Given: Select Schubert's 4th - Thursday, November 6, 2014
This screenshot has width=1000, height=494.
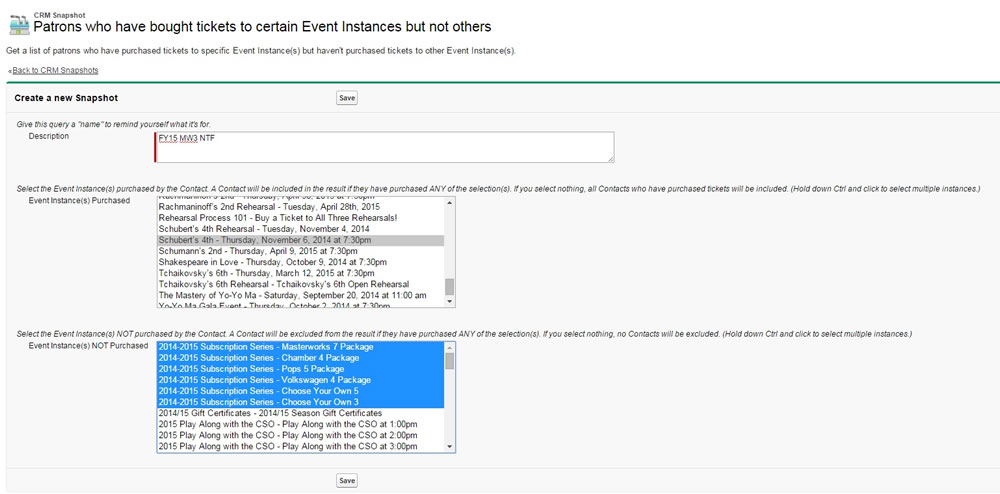Looking at the screenshot, I should pyautogui.click(x=300, y=240).
